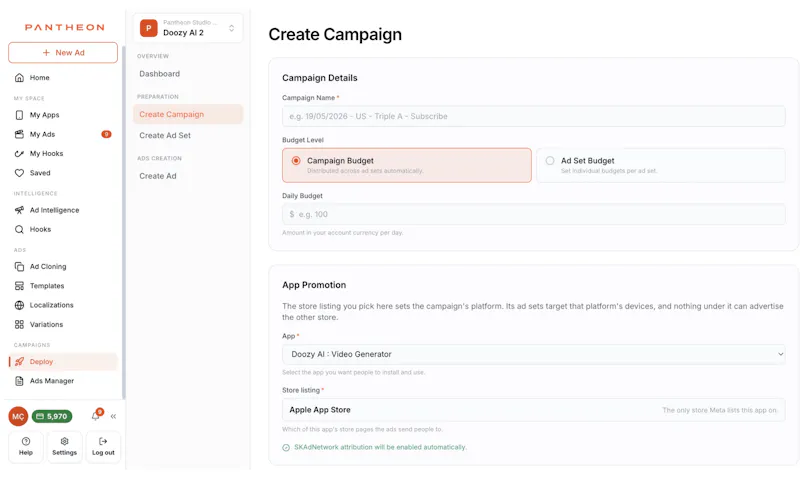800x479 pixels.
Task: Select the Campaign Budget radio option
Action: tap(407, 165)
